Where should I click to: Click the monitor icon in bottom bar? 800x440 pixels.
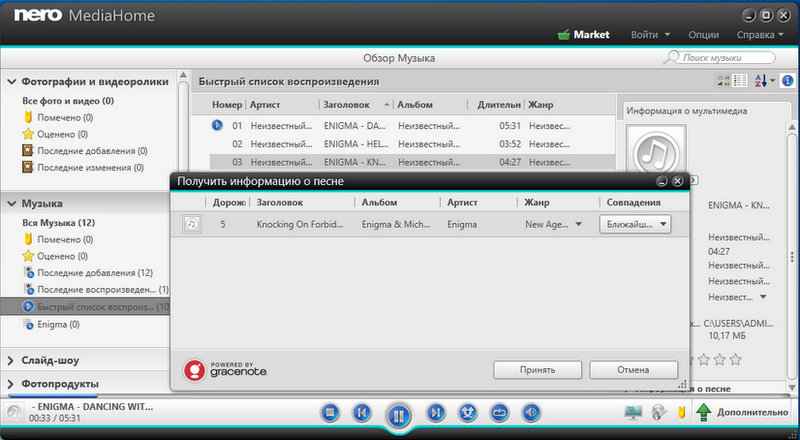(x=633, y=412)
